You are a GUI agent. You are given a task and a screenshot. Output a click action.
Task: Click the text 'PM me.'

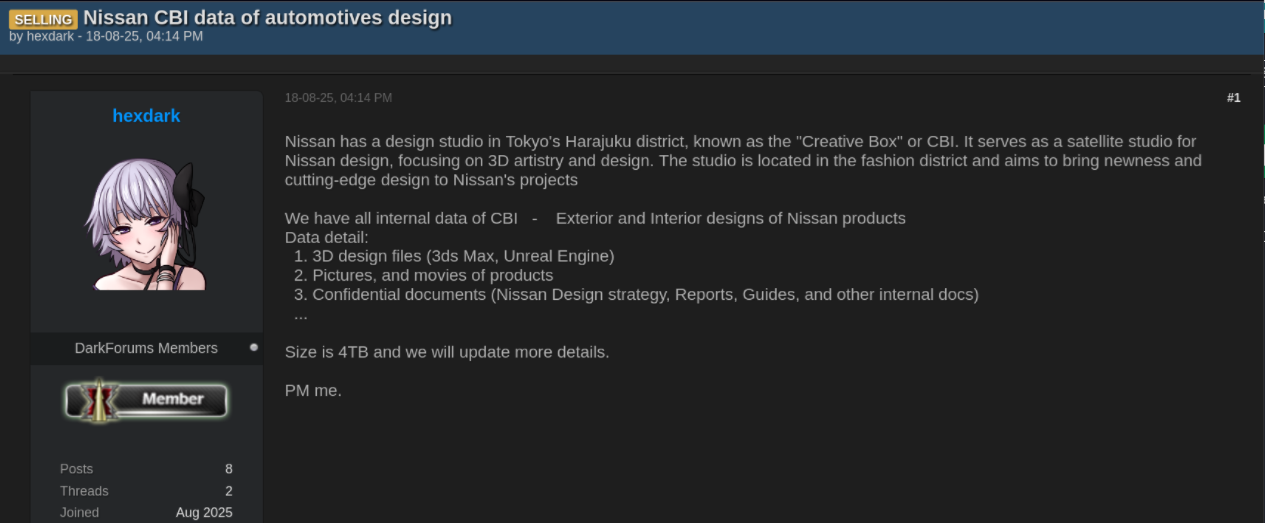point(313,390)
